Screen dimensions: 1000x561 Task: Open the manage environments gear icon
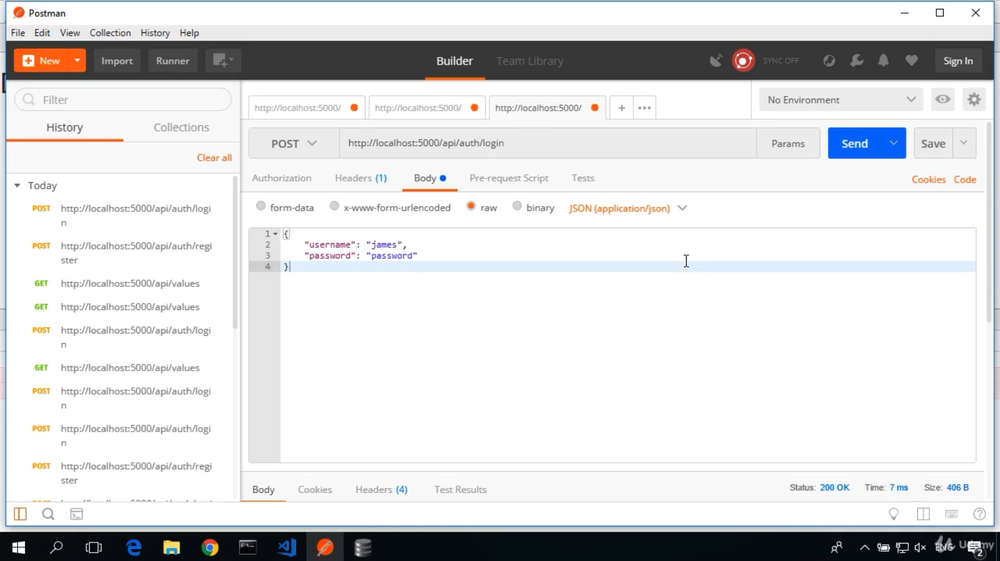(974, 99)
